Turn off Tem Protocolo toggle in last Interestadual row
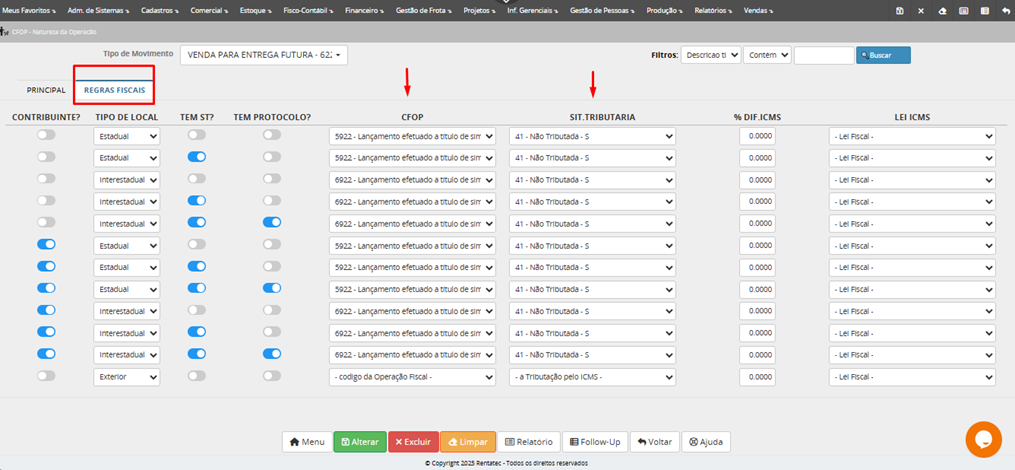The image size is (1015, 470). [271, 353]
